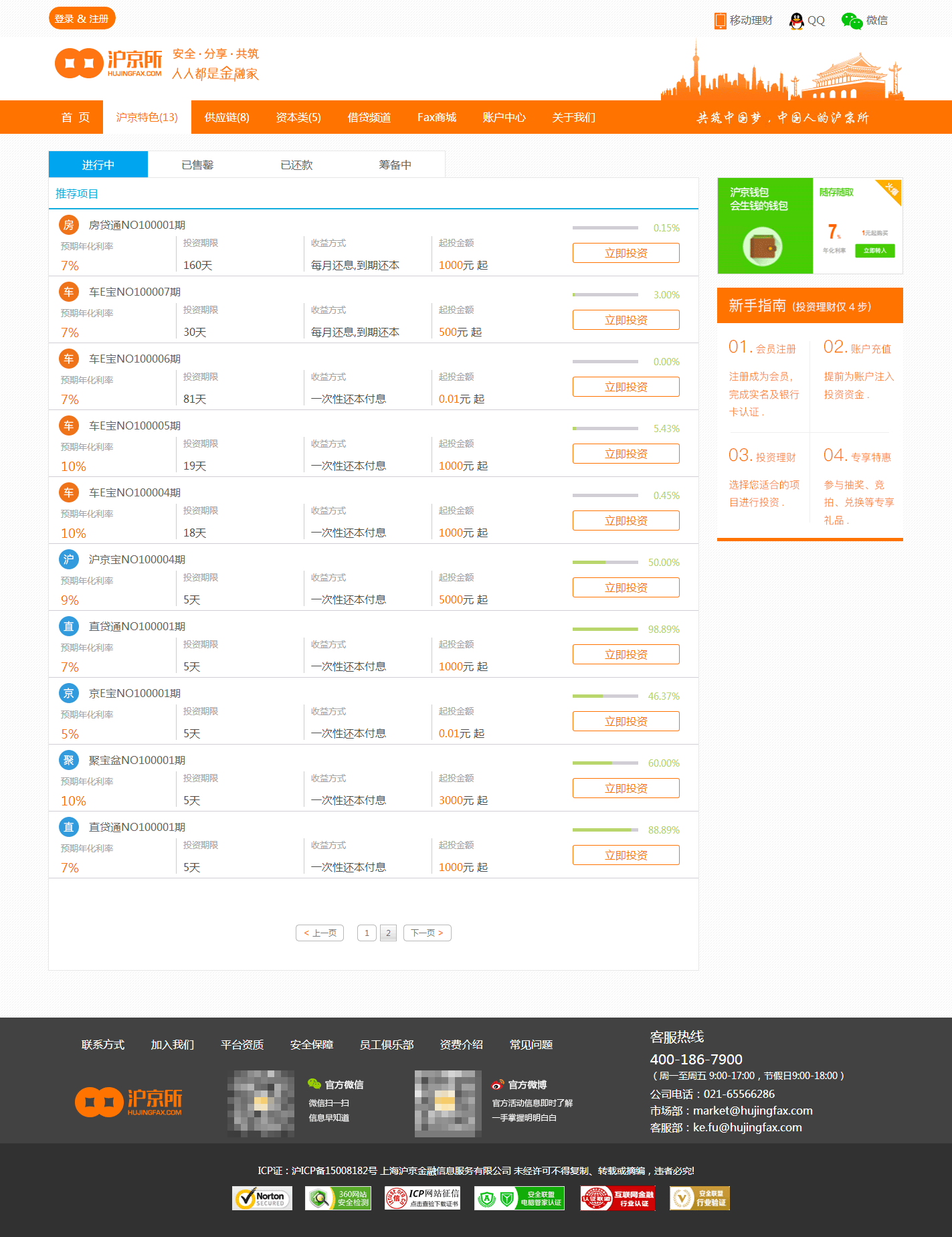Click the 360 website security badge
The height and width of the screenshot is (1237, 952).
pyautogui.click(x=338, y=1198)
